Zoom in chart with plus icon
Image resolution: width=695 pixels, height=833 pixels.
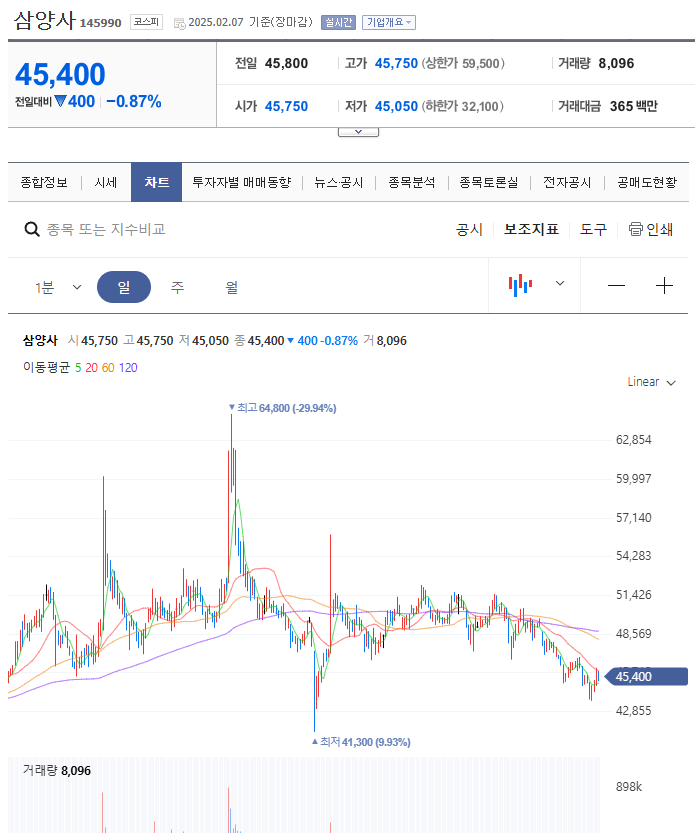coord(664,286)
